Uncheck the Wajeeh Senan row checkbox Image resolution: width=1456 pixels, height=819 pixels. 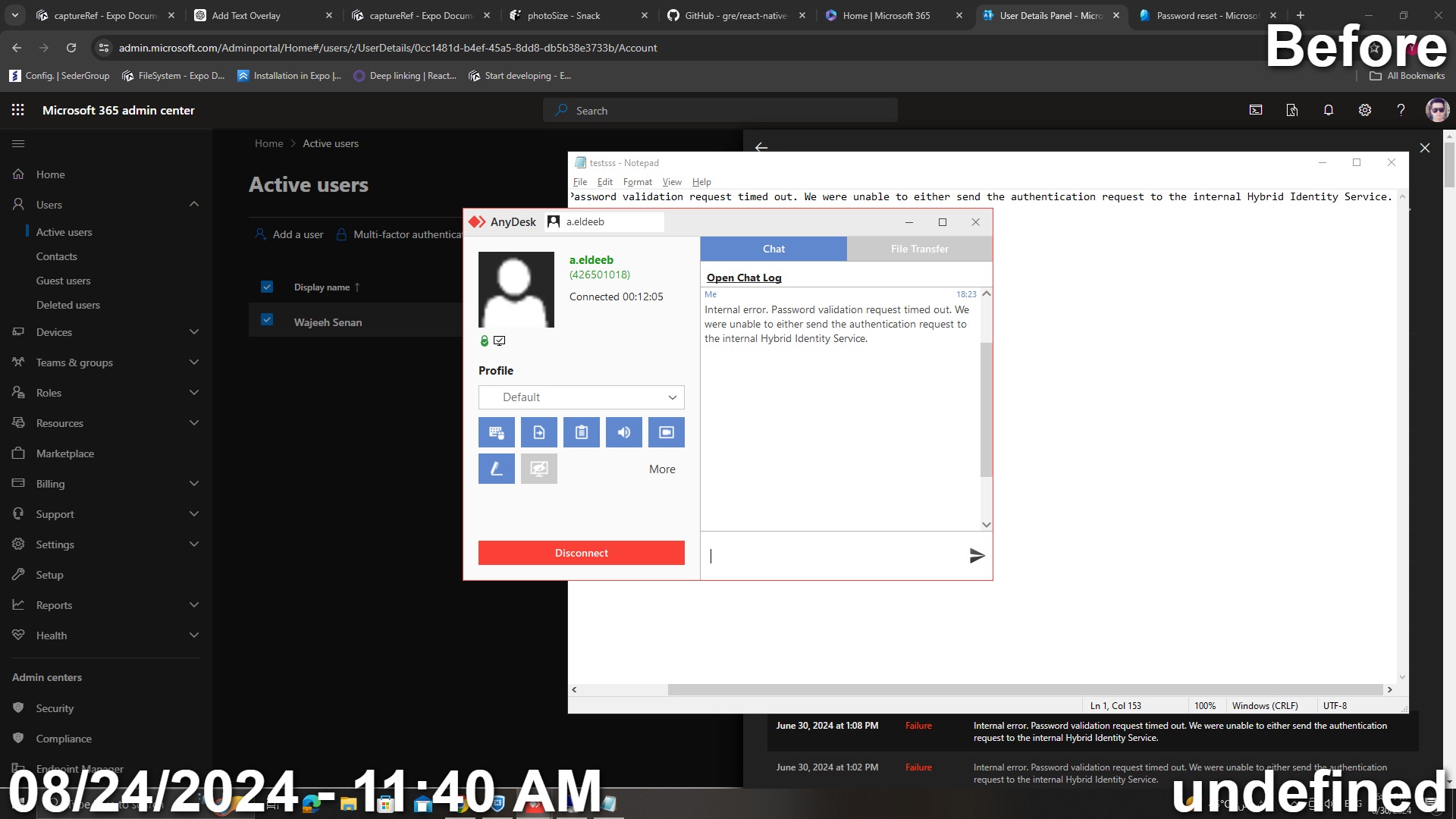click(x=267, y=319)
